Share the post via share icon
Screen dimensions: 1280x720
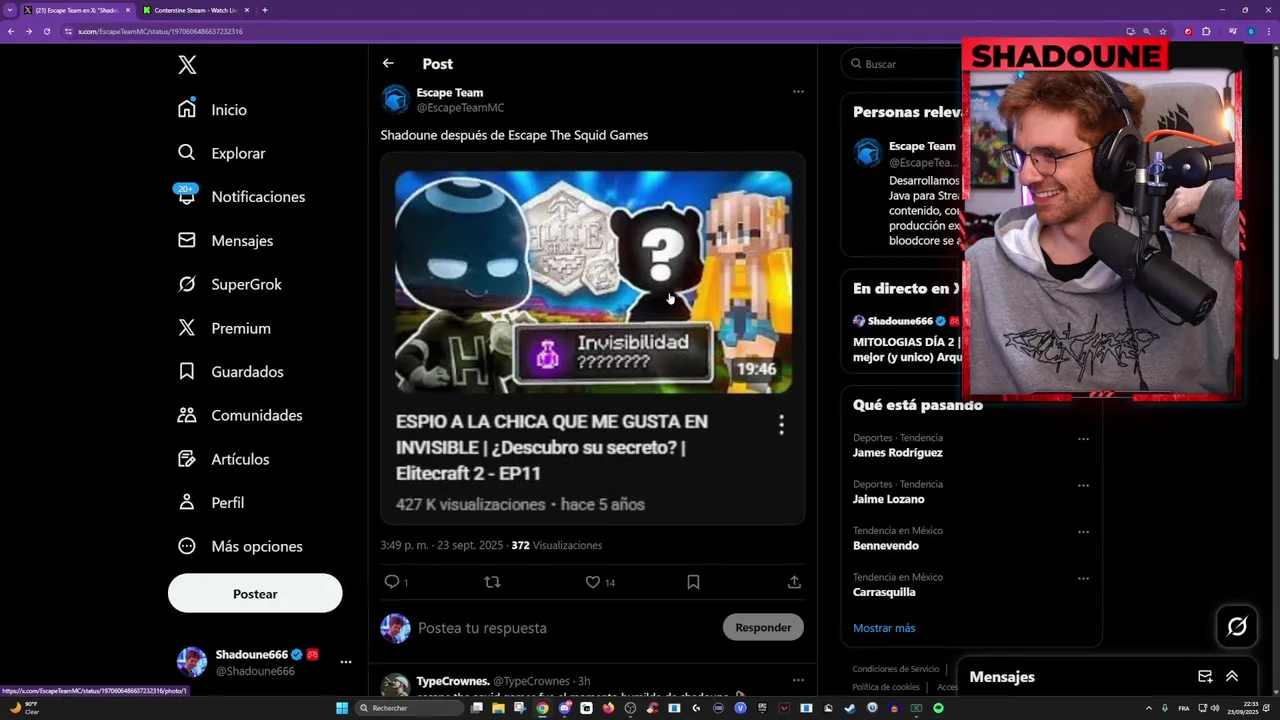(x=794, y=582)
